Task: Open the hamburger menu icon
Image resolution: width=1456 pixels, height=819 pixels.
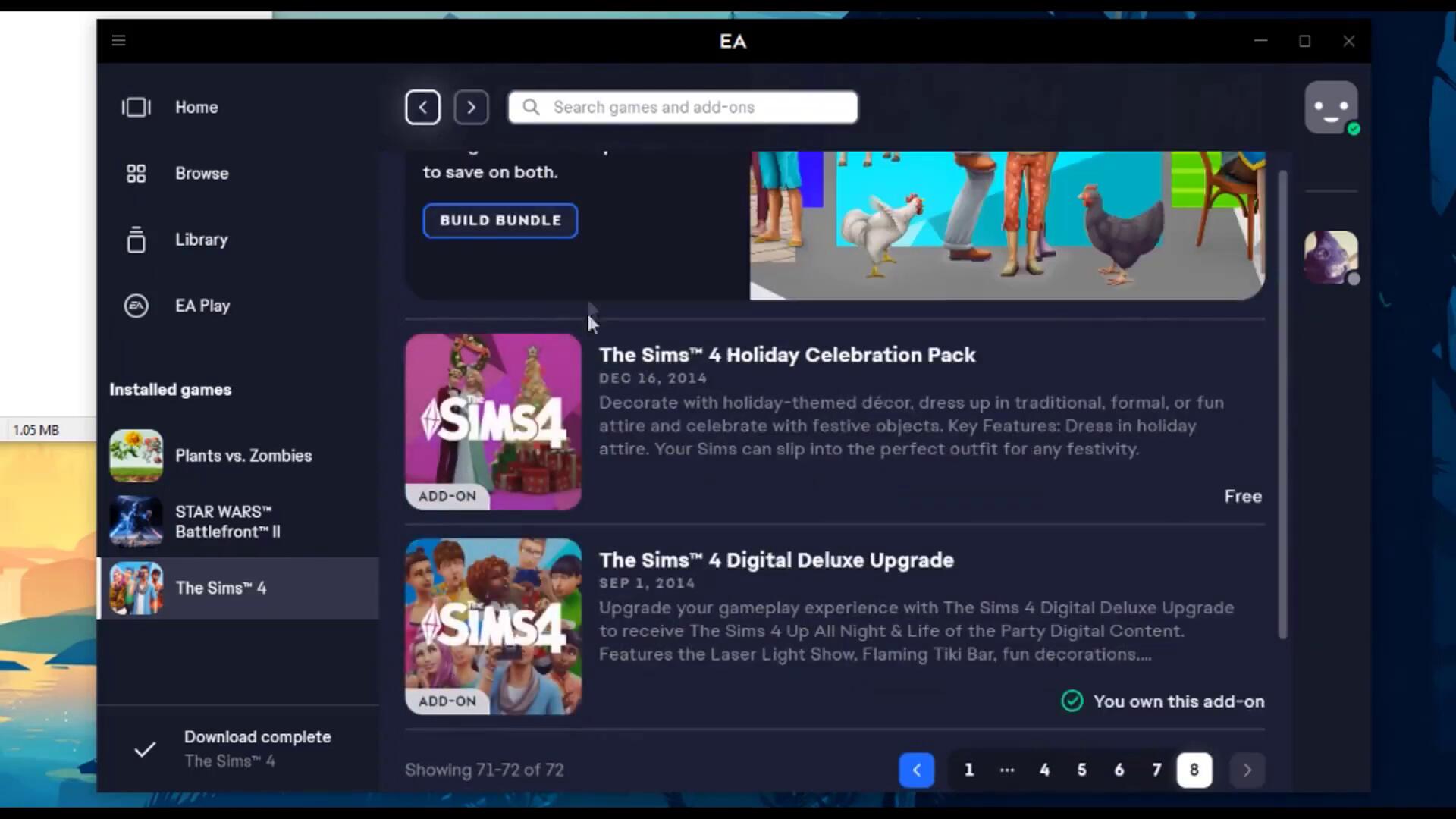Action: 118,41
